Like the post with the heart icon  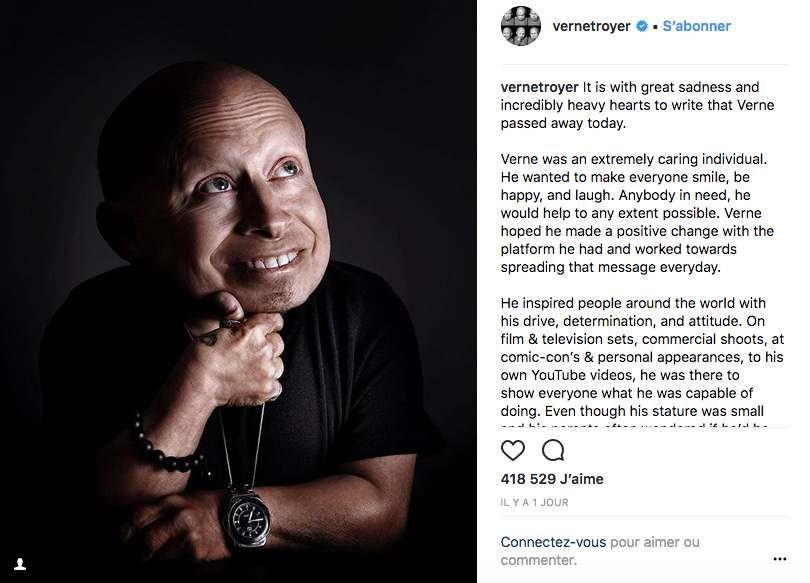(512, 450)
